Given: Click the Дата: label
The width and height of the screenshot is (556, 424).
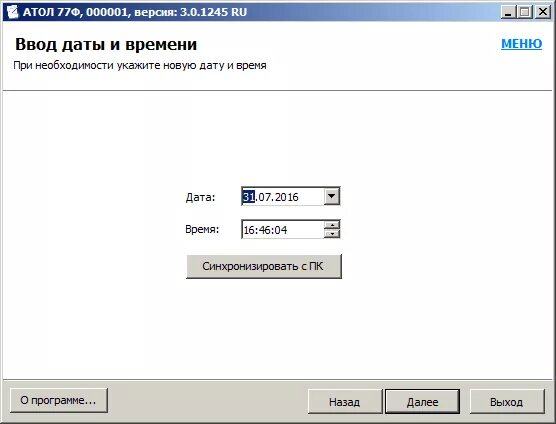Looking at the screenshot, I should click(200, 197).
